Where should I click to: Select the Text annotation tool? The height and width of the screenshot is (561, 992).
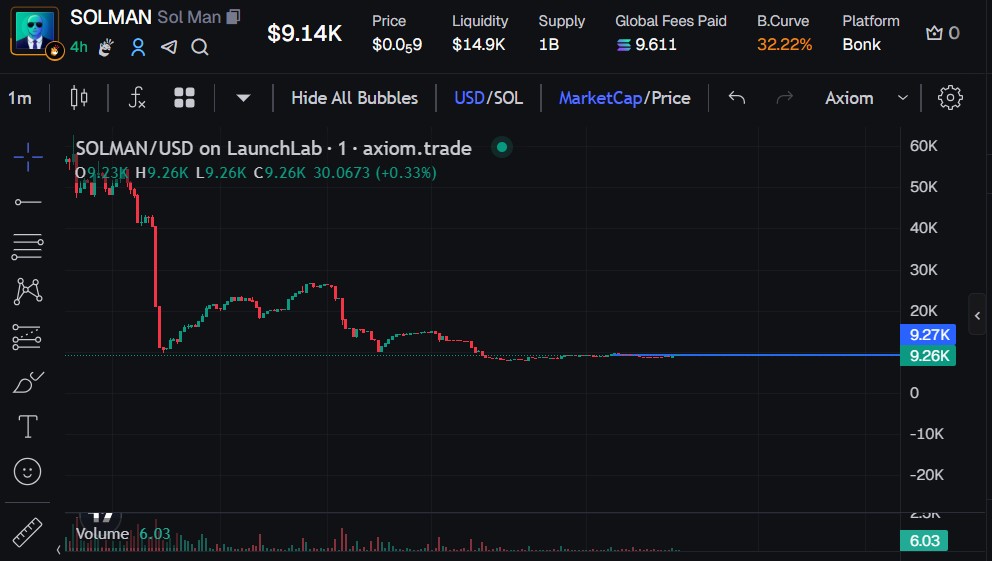[28, 427]
